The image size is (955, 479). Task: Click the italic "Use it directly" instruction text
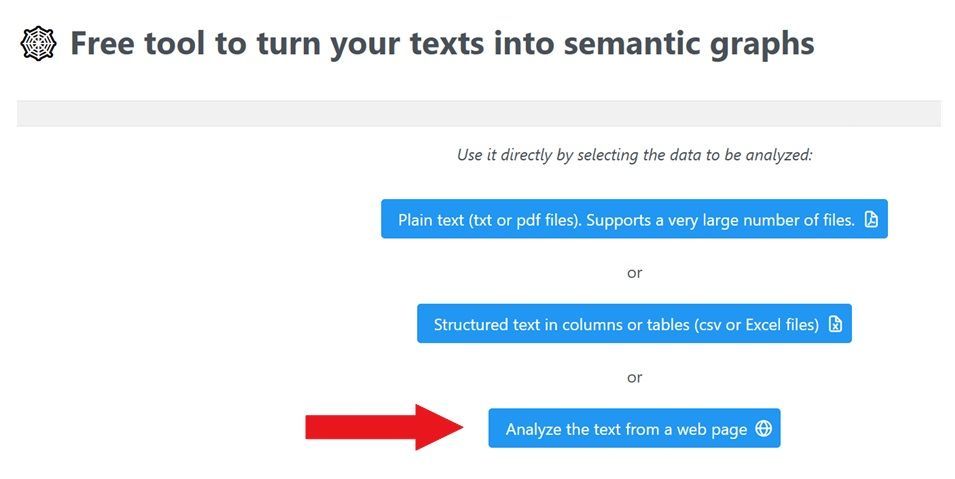click(634, 155)
